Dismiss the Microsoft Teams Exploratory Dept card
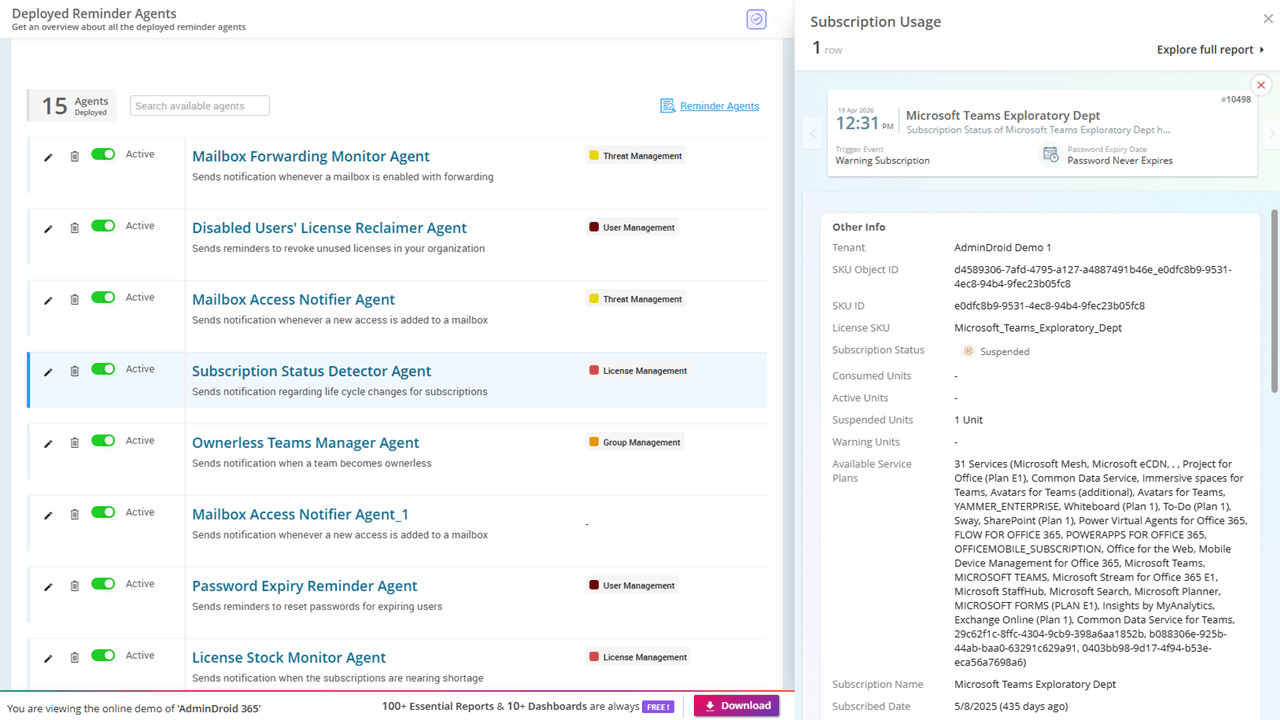 [1261, 86]
